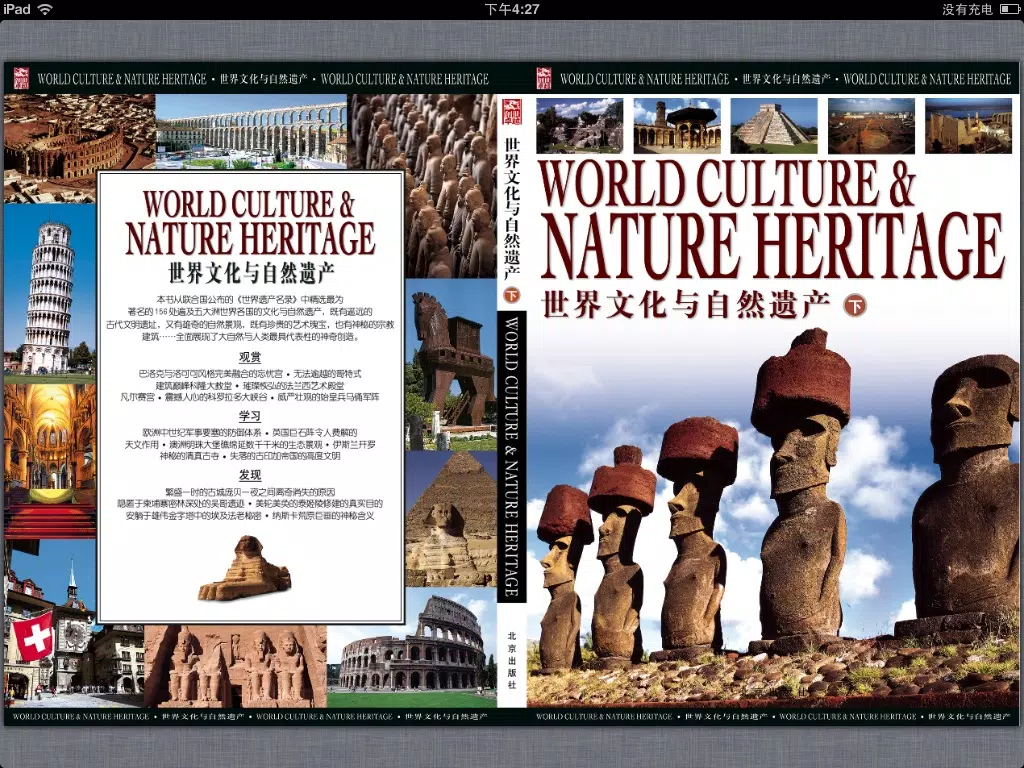Tap the domed fountain pavilion thumbnail
This screenshot has height=768, width=1024.
[677, 125]
